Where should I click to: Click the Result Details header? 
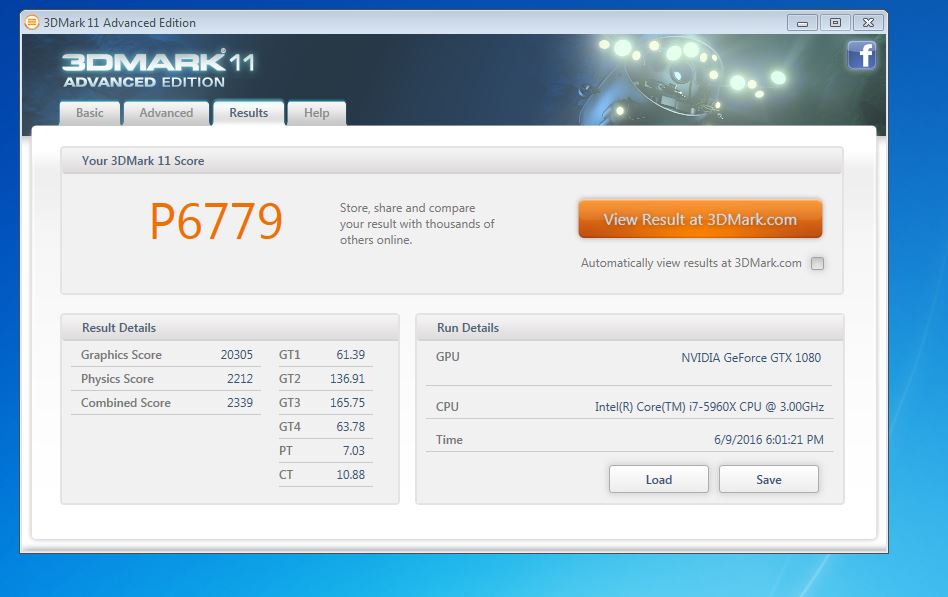[119, 328]
